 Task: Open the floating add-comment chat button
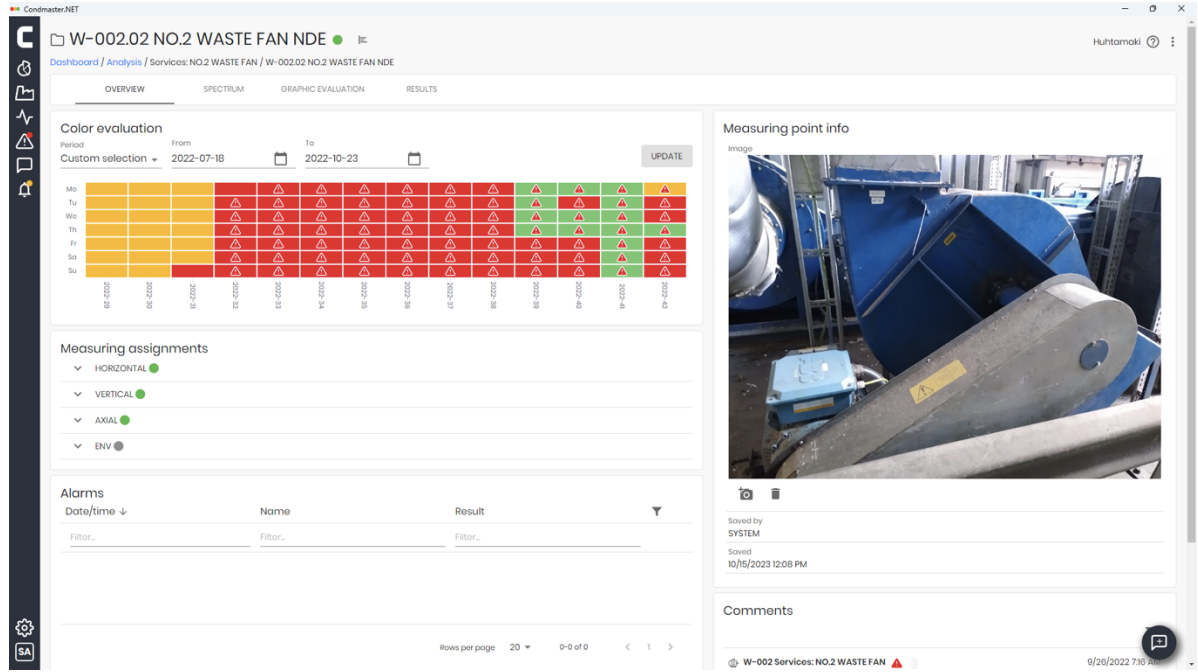pyautogui.click(x=1158, y=641)
